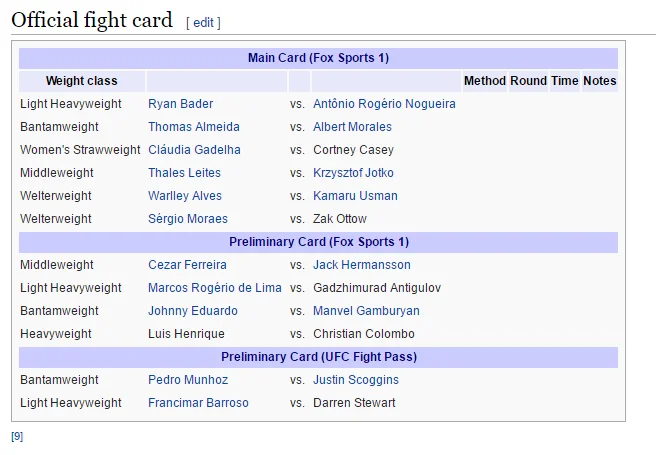This screenshot has width=656, height=455.
Task: Click the edit link beside Official fight card
Action: [203, 22]
